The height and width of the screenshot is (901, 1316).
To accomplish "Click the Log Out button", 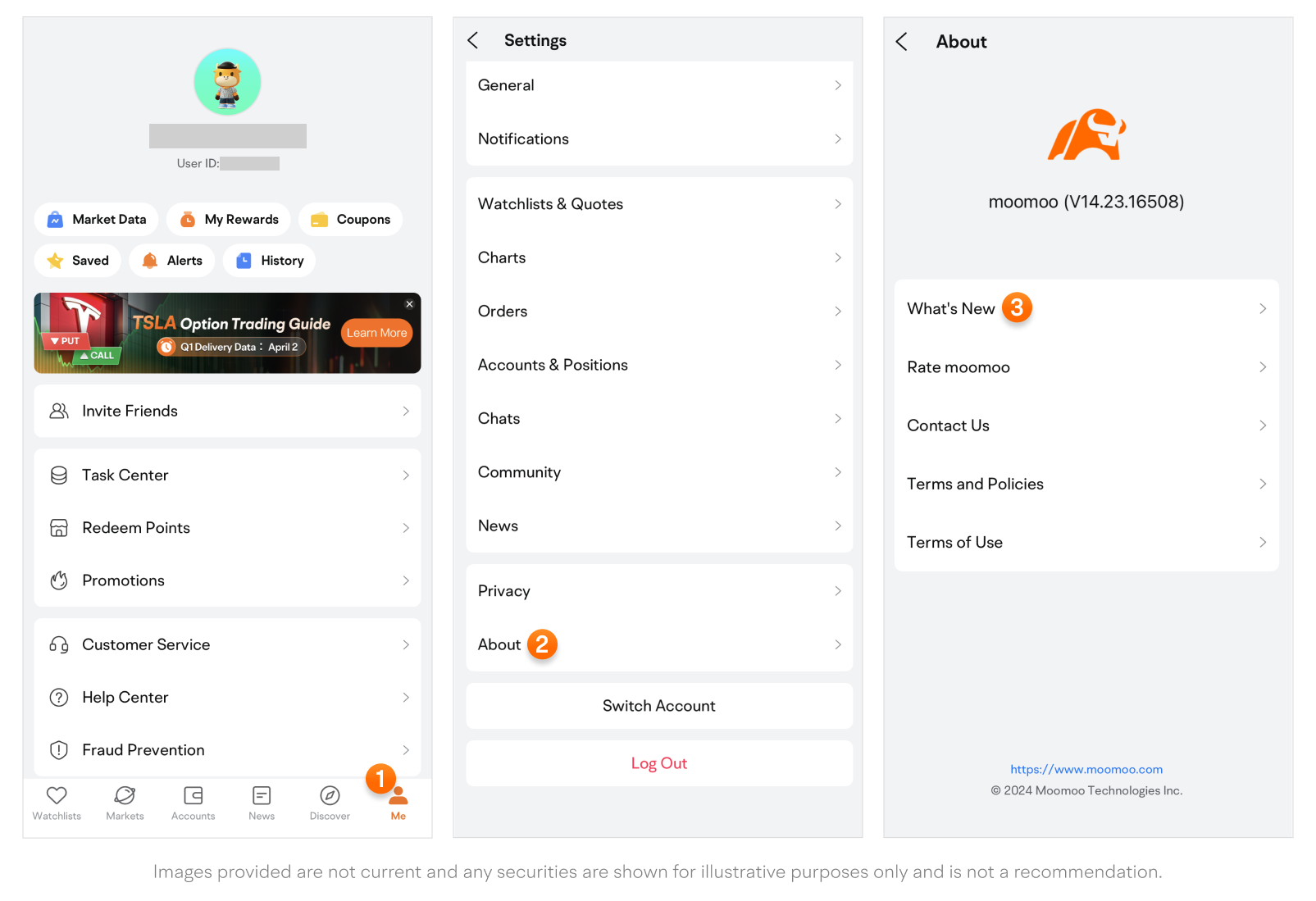I will (x=659, y=763).
